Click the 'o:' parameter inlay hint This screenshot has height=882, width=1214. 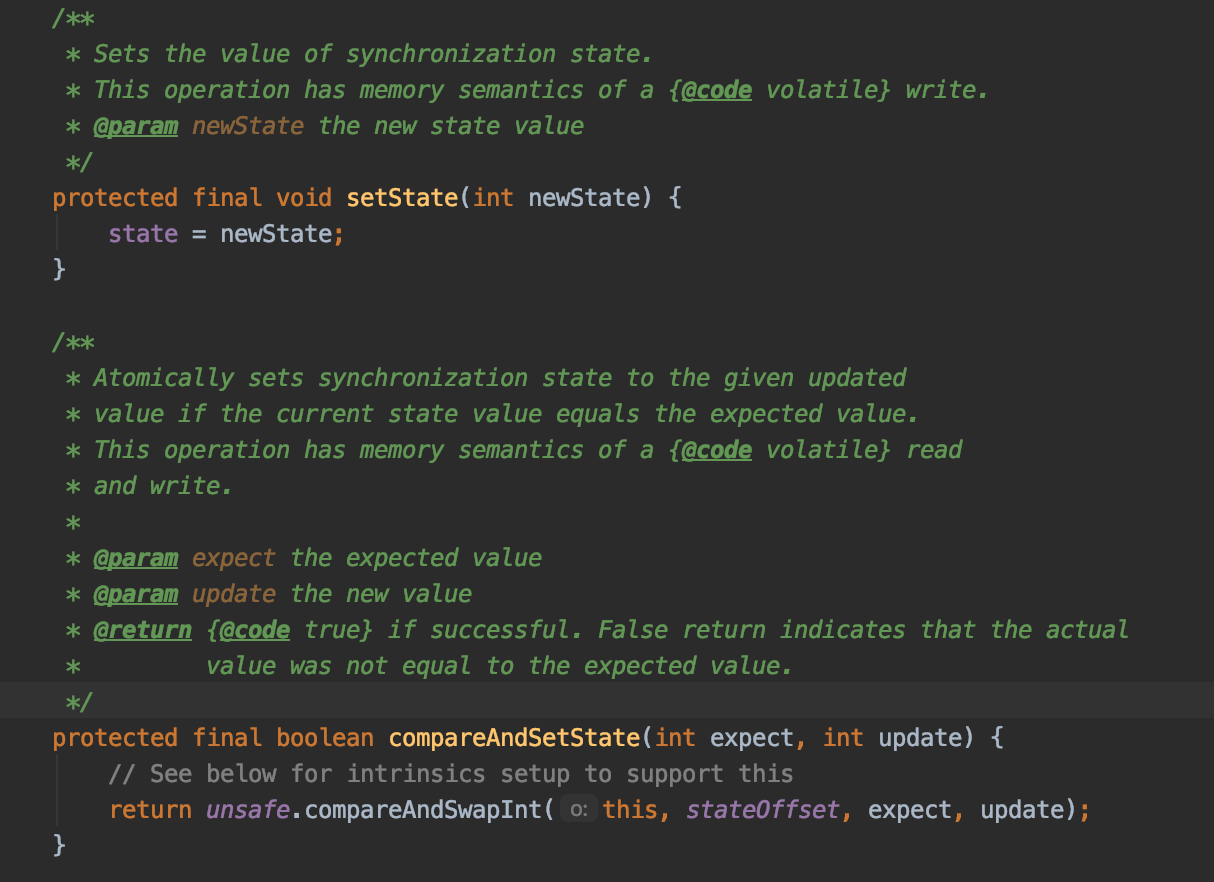click(578, 810)
